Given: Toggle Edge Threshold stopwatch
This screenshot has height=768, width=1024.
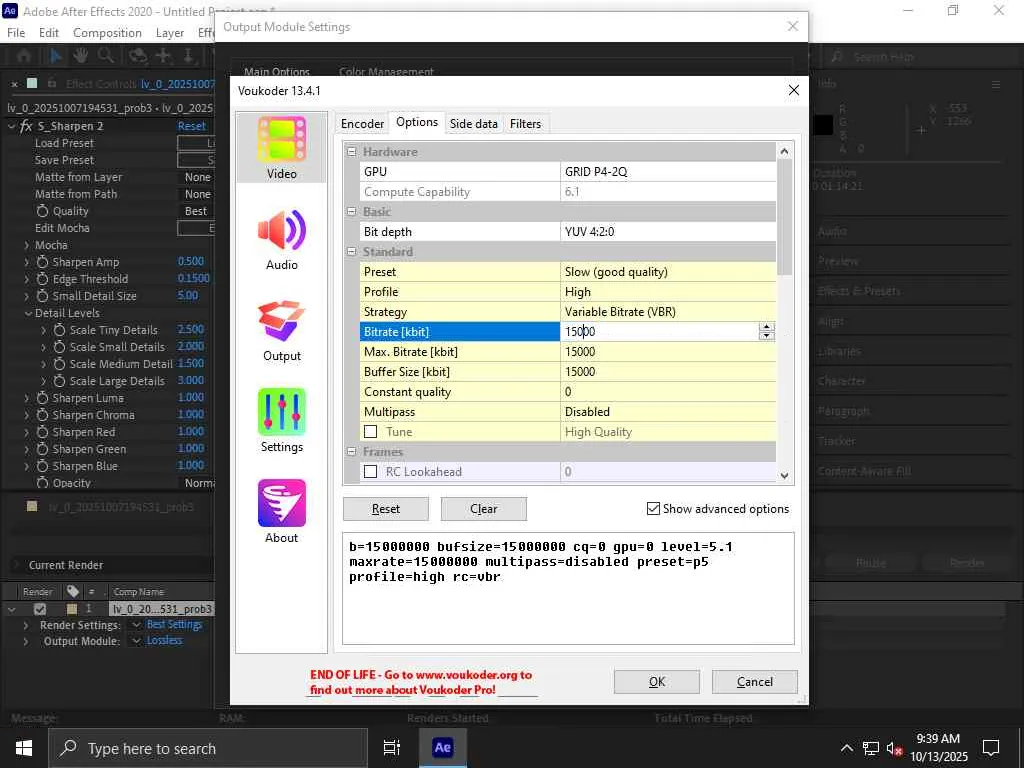Looking at the screenshot, I should coord(42,279).
